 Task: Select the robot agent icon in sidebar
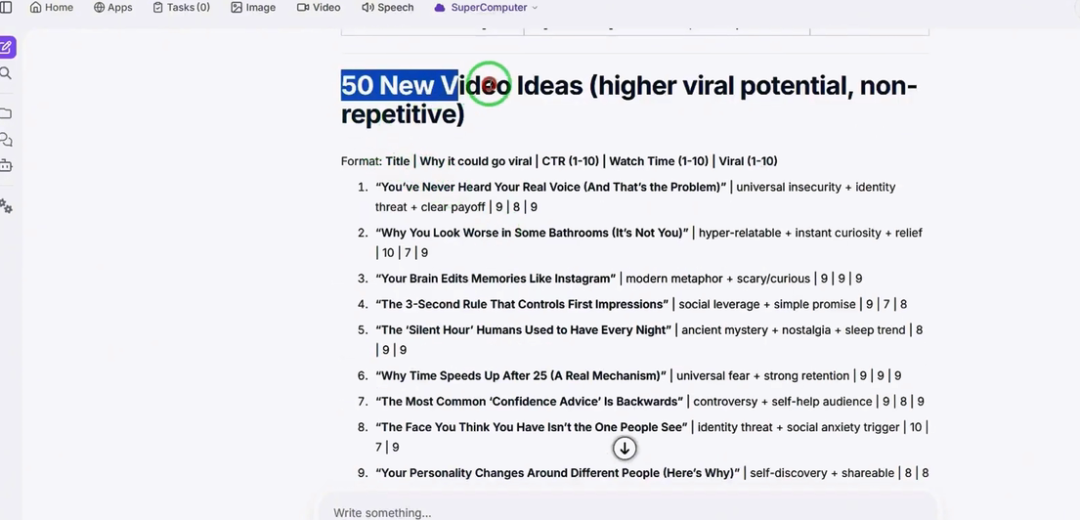(x=6, y=166)
